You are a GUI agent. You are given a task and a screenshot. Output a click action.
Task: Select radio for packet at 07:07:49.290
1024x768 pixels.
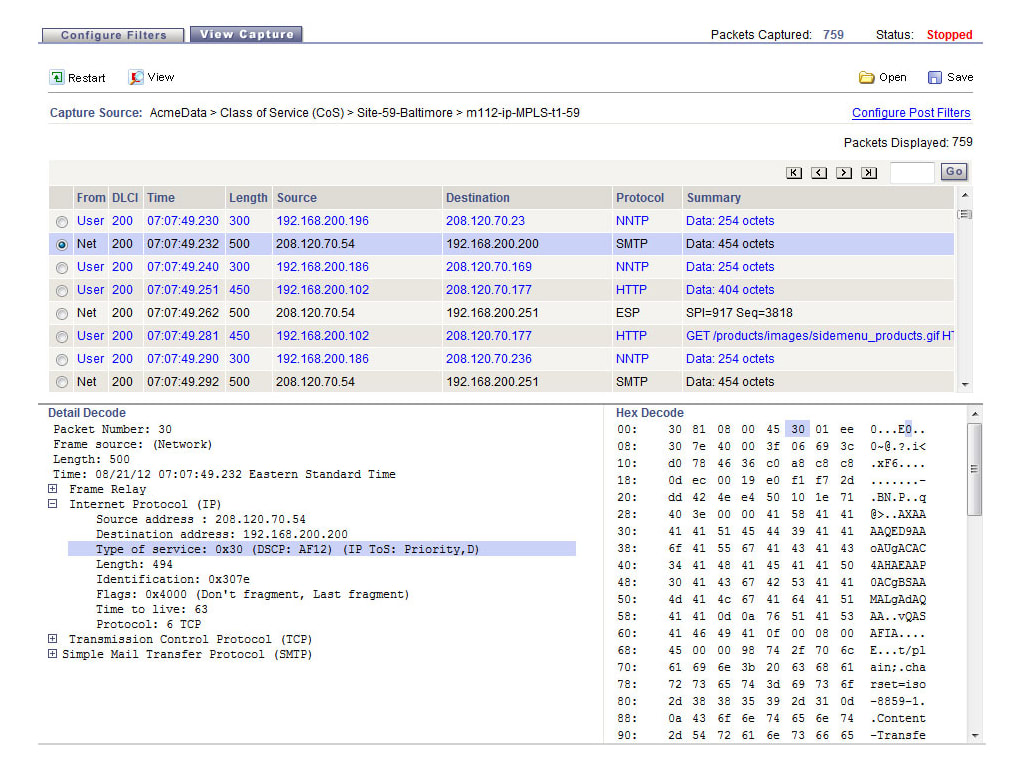pos(62,360)
